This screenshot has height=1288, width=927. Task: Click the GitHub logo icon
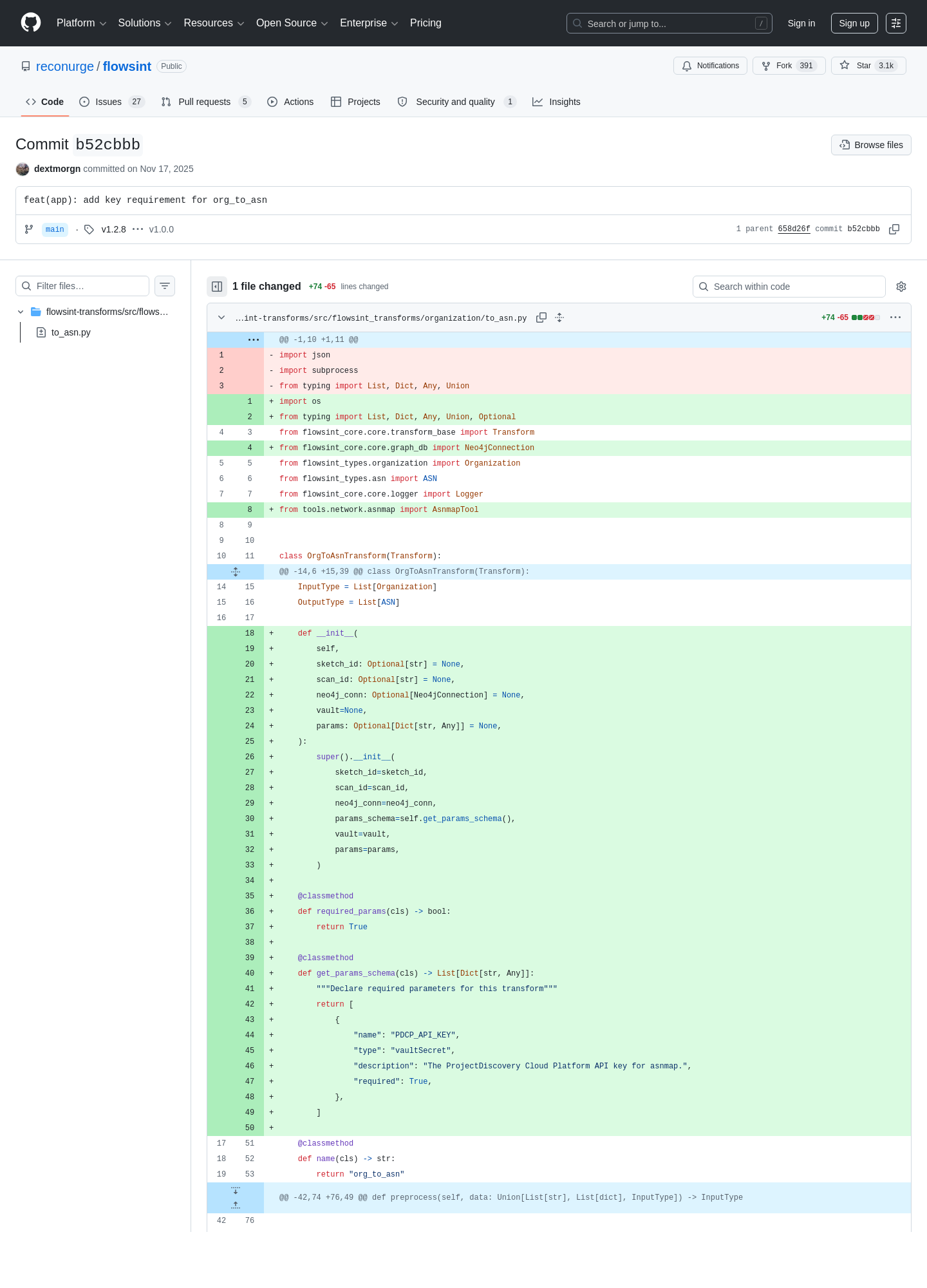[x=31, y=23]
